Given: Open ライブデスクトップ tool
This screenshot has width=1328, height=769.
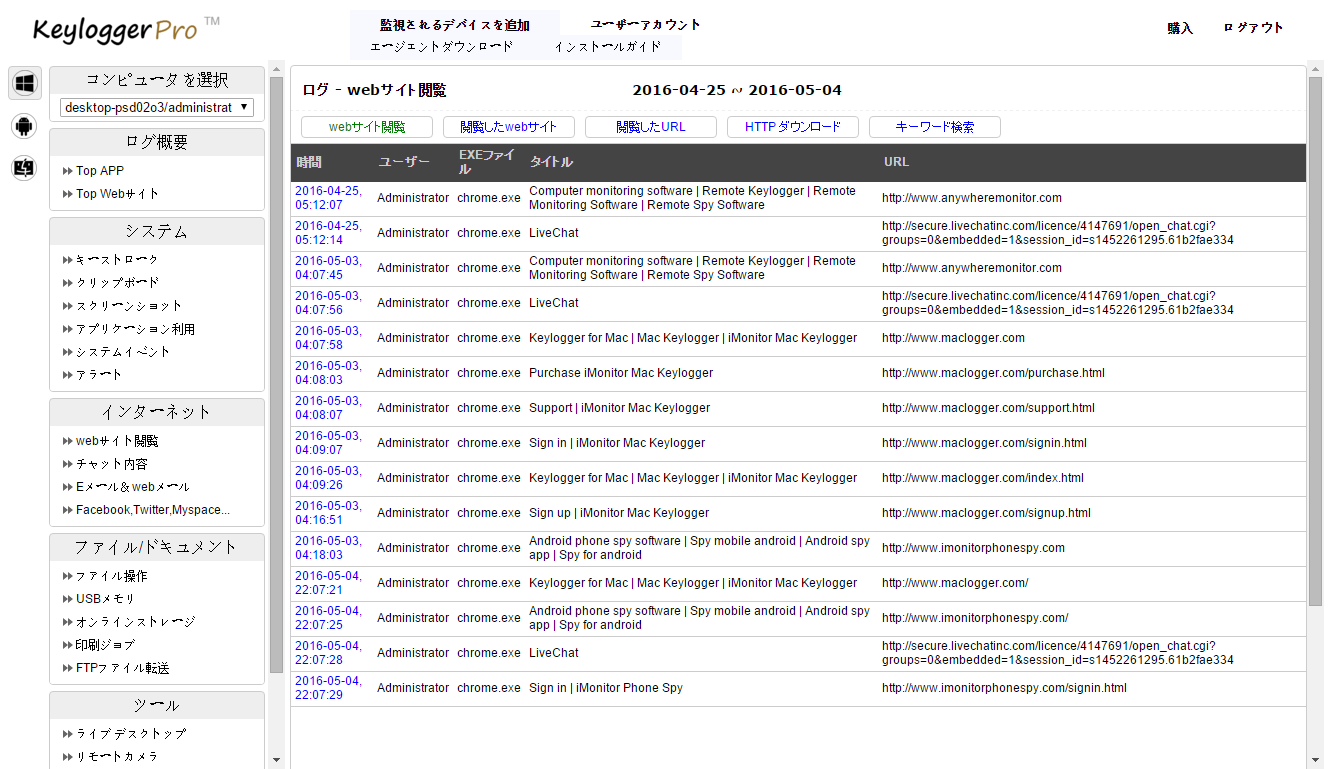Looking at the screenshot, I should coord(131,734).
